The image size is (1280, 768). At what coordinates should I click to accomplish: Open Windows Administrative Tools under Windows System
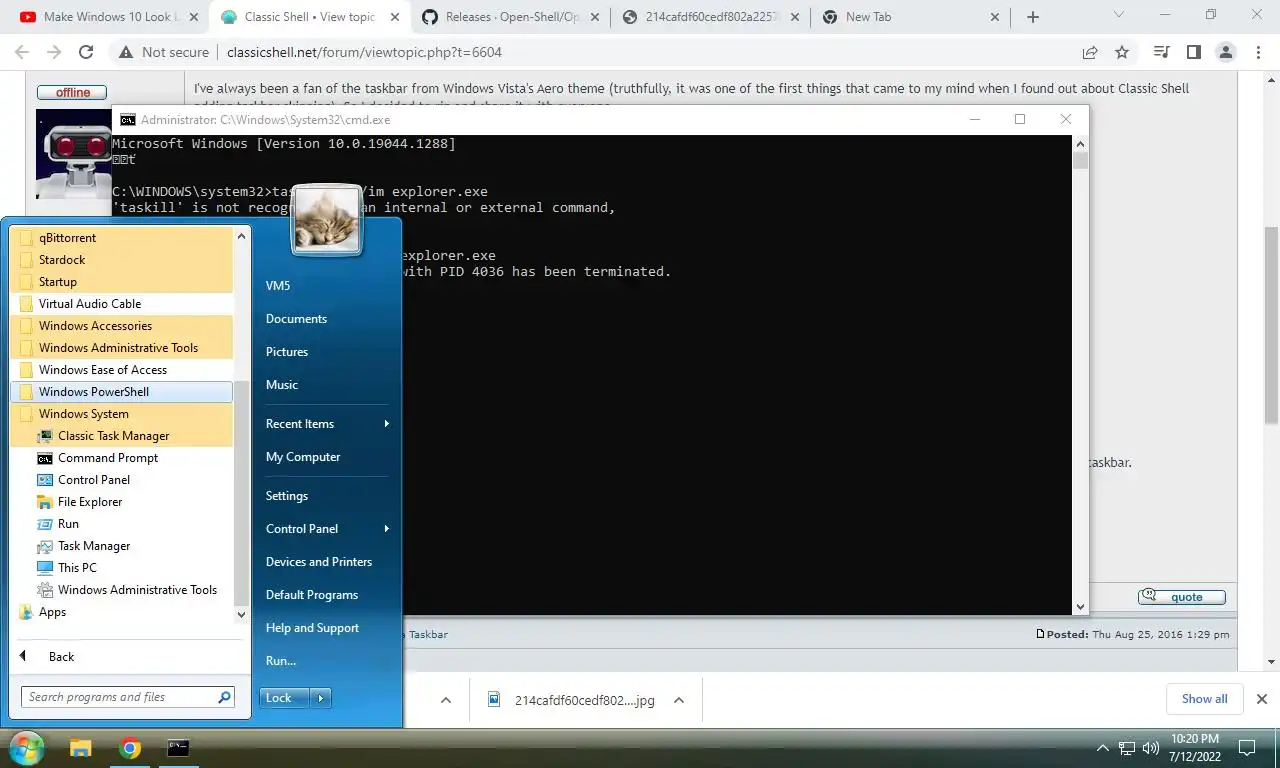[137, 590]
